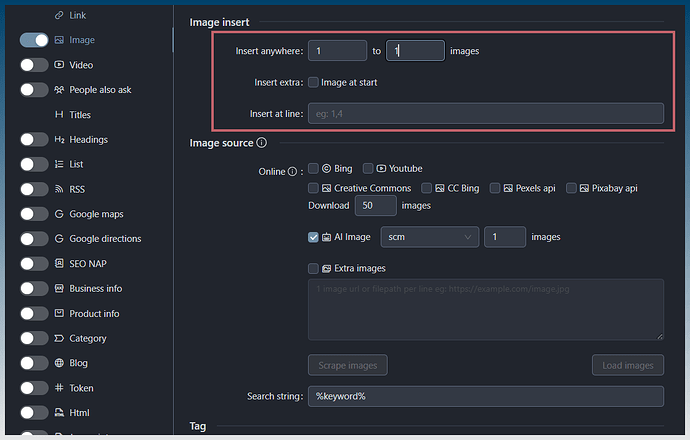The image size is (690, 440).
Task: Click the Online info circle icon
Action: pos(292,172)
